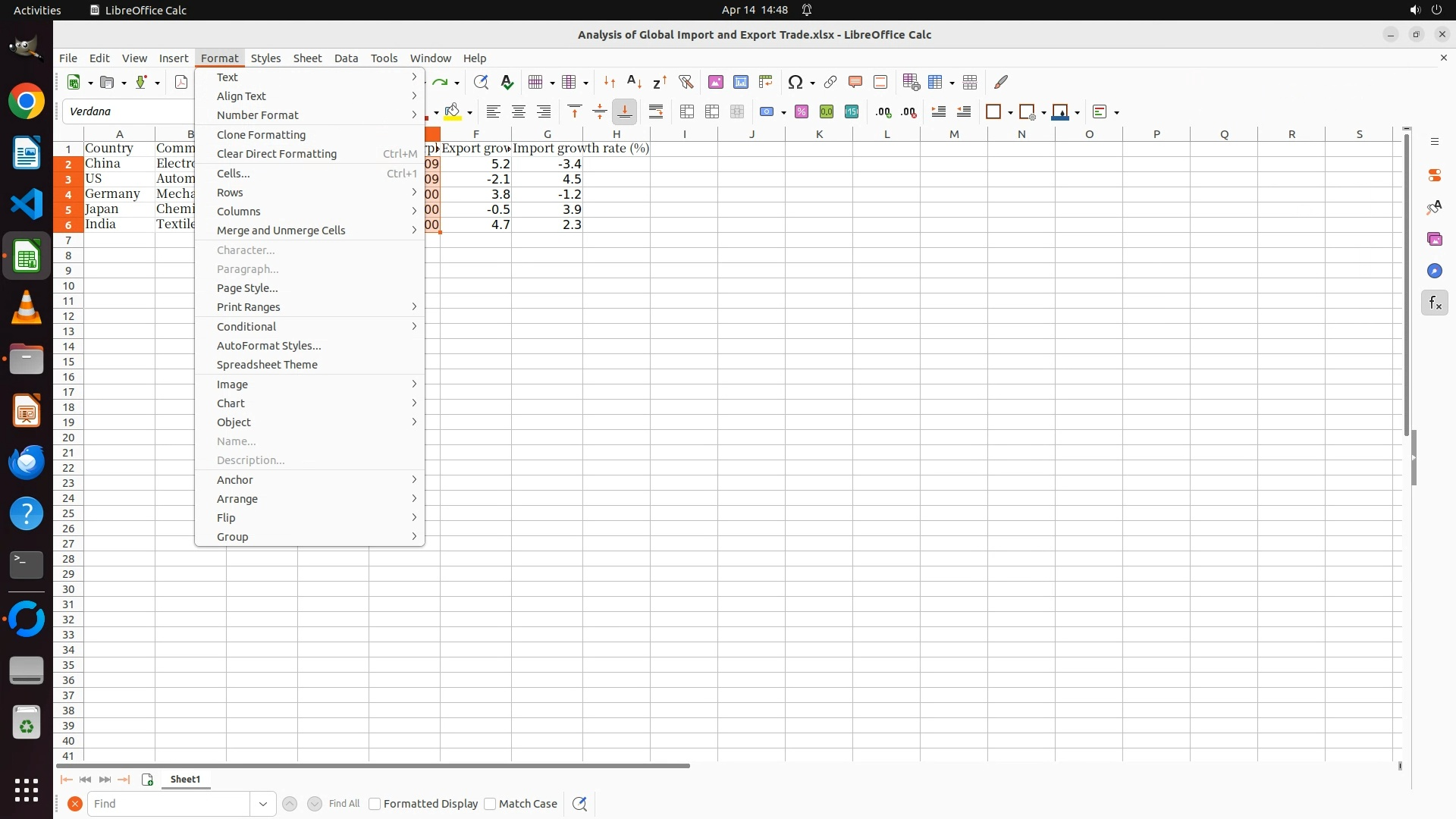Check the Match Case option

click(490, 804)
